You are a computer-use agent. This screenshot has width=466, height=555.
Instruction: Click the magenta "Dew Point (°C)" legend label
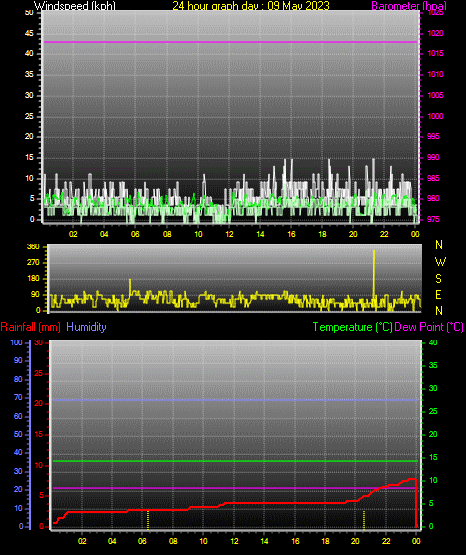429,327
